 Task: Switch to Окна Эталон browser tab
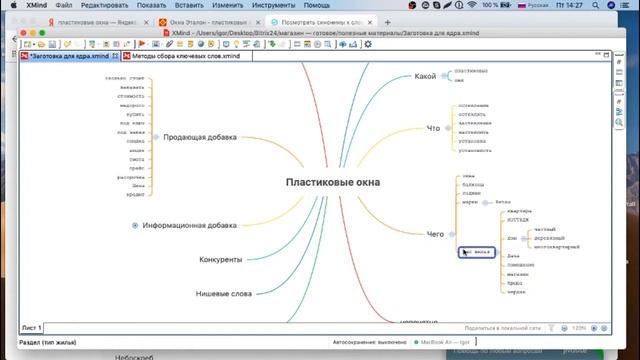tap(209, 22)
